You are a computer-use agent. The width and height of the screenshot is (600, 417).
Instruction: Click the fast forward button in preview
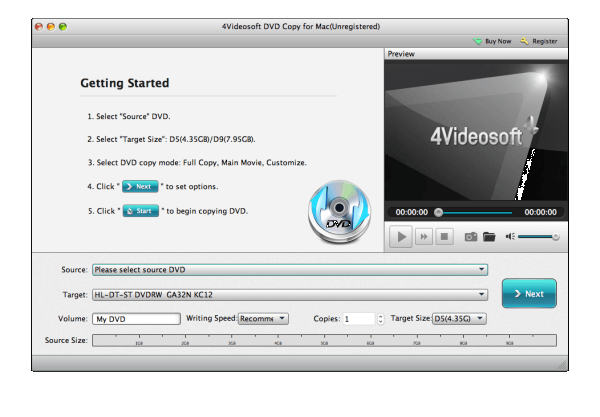pyautogui.click(x=424, y=237)
